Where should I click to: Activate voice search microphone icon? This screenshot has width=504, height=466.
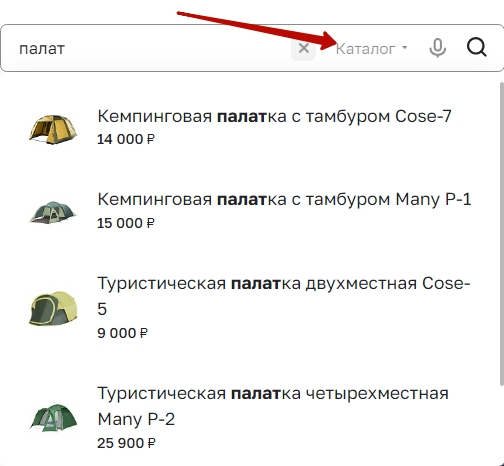437,48
